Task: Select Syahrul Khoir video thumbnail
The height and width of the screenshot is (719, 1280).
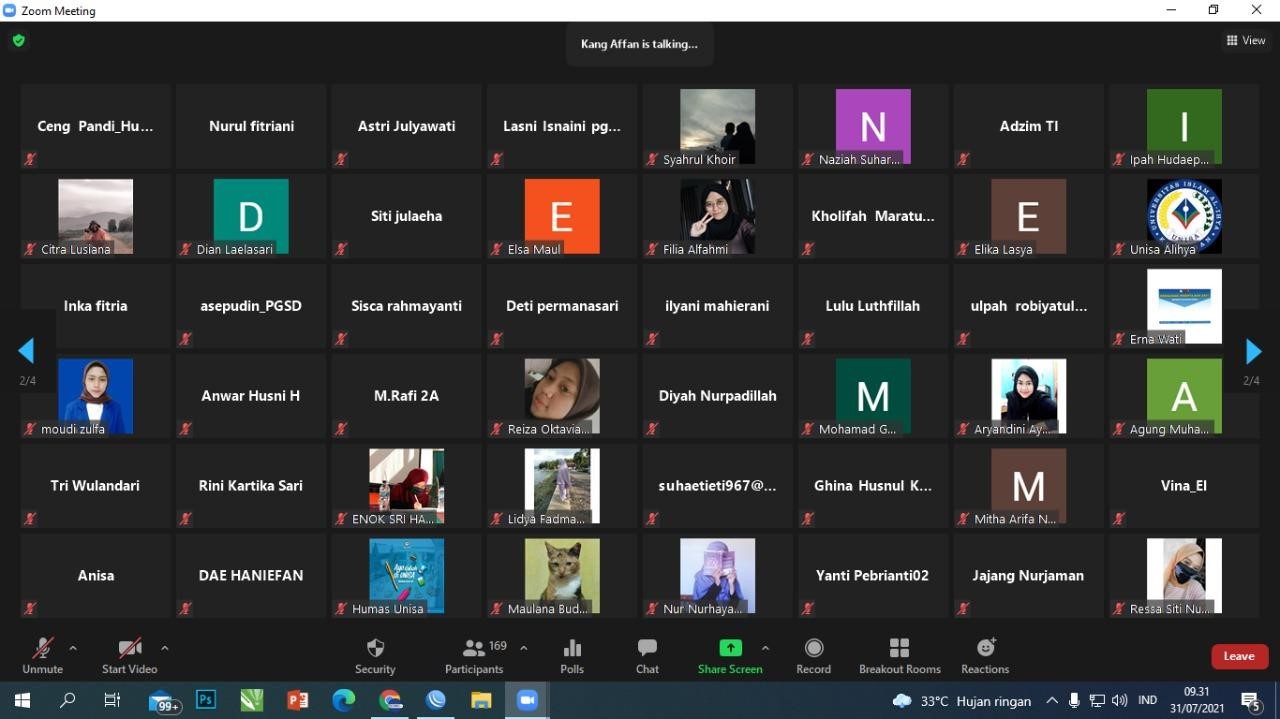Action: (717, 126)
